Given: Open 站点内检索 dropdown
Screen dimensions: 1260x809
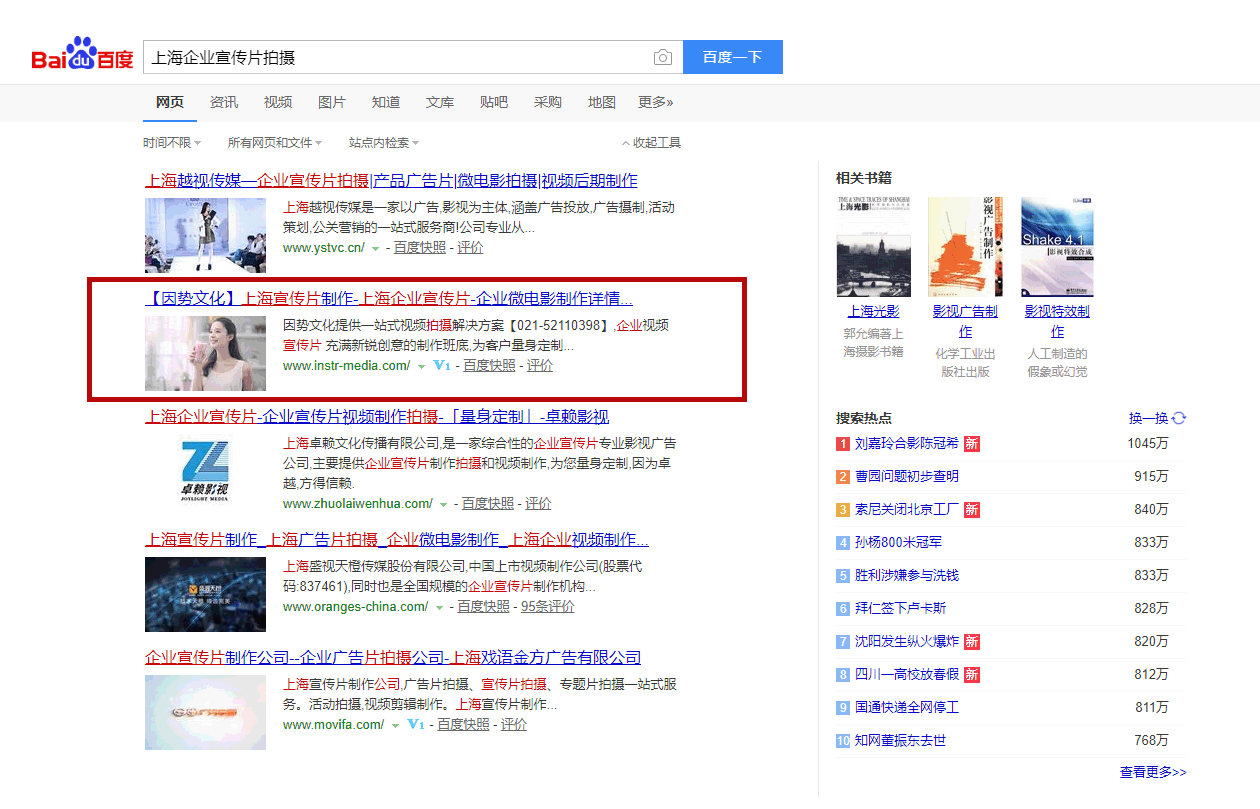Looking at the screenshot, I should pos(384,143).
